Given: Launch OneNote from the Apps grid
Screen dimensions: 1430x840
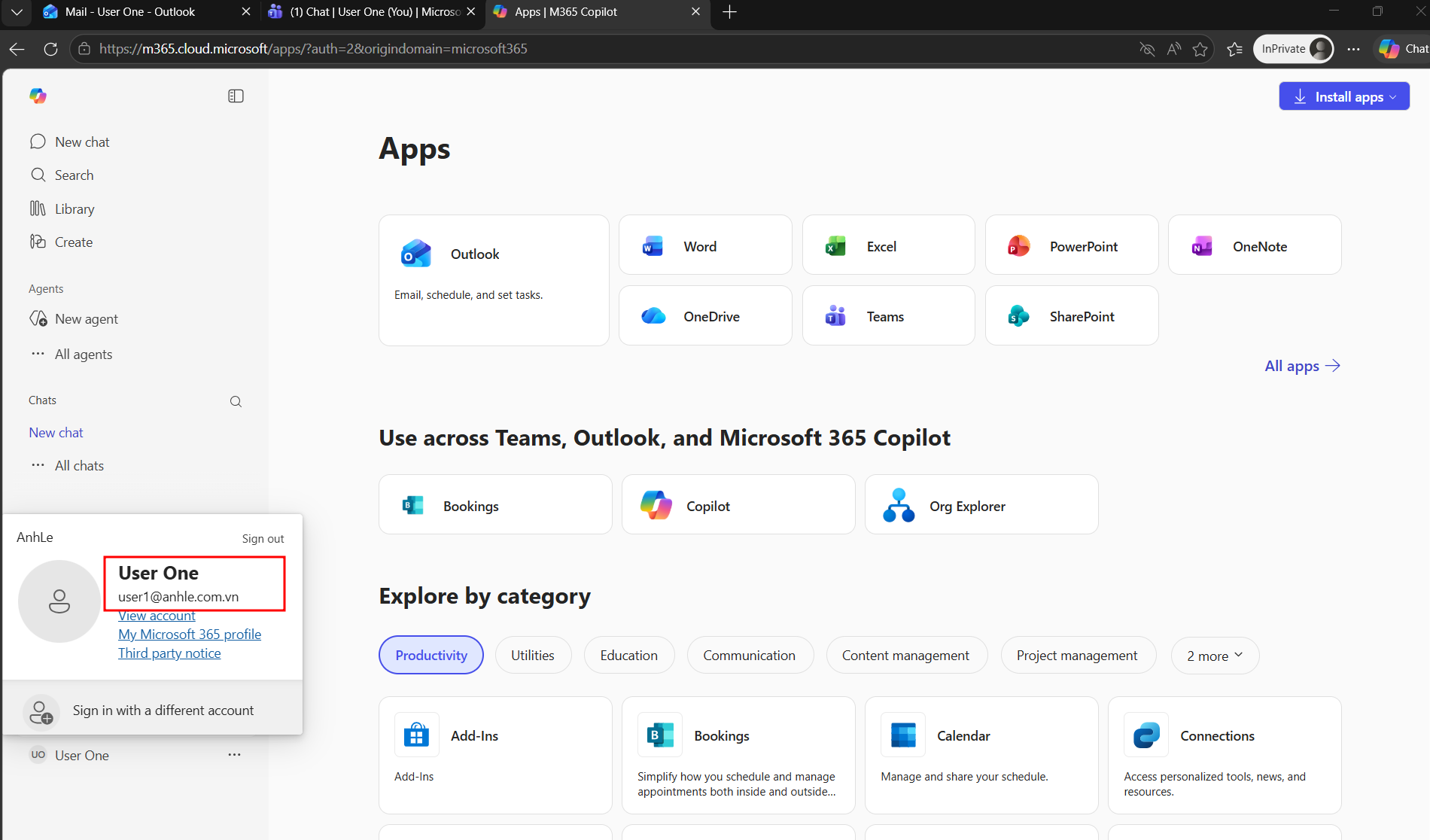Looking at the screenshot, I should click(1255, 245).
